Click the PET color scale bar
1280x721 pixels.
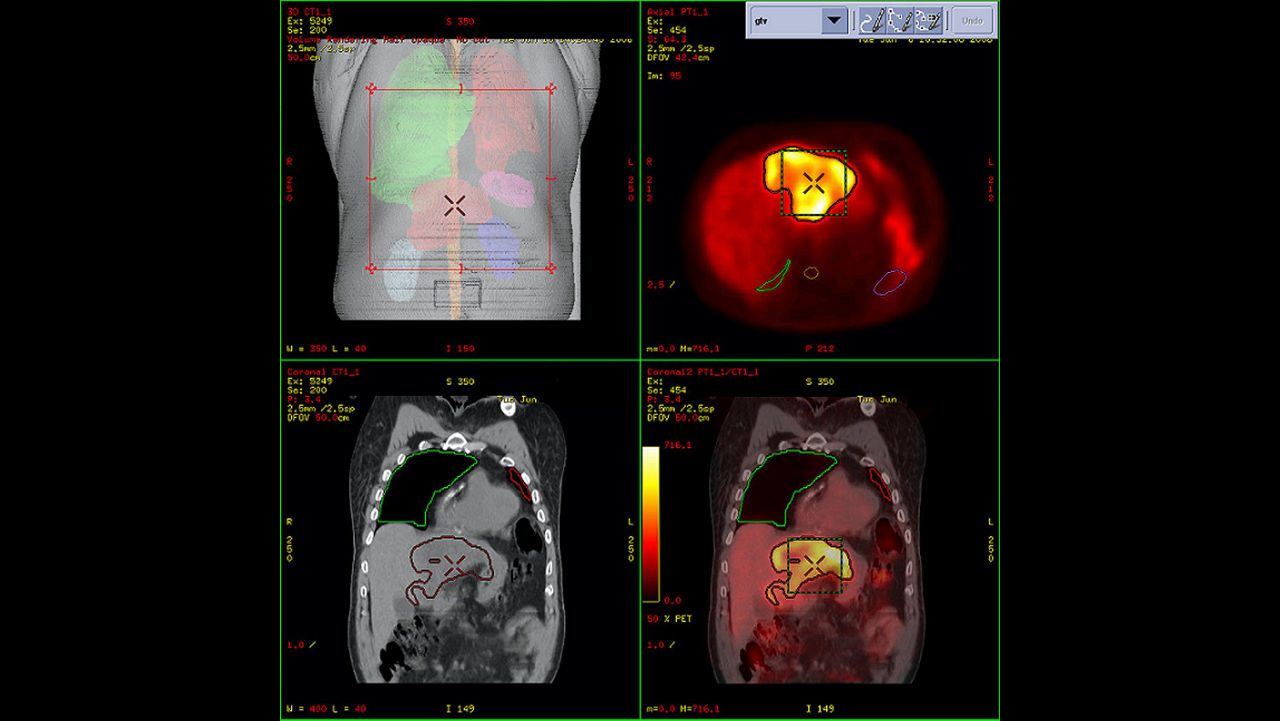click(650, 523)
